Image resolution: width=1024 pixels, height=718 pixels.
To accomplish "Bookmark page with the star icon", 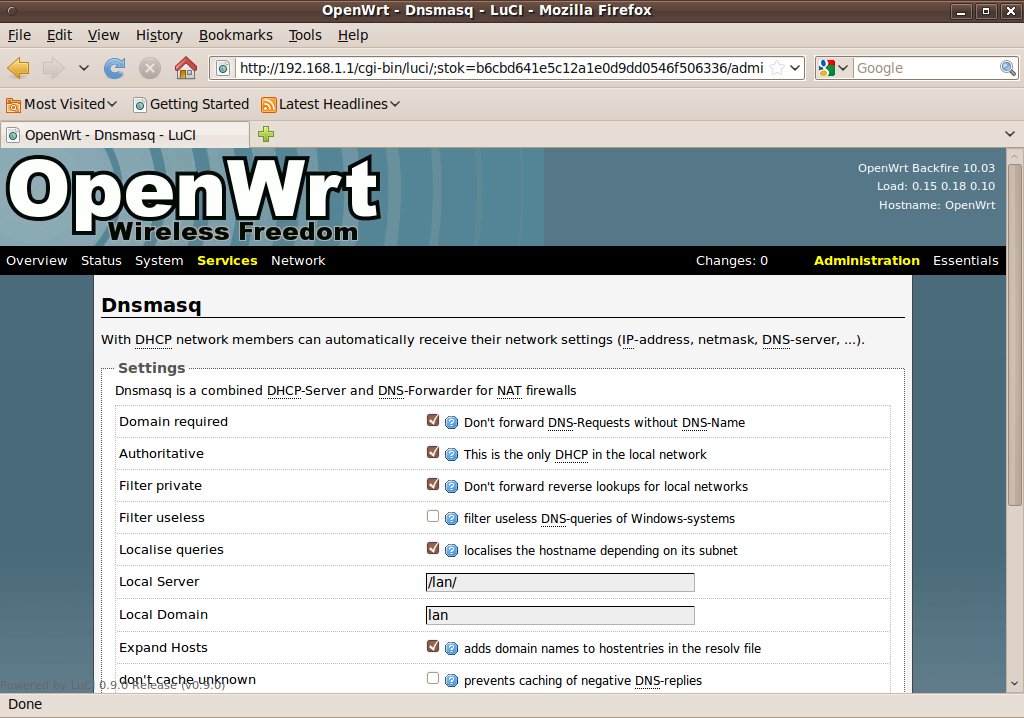I will click(x=777, y=68).
